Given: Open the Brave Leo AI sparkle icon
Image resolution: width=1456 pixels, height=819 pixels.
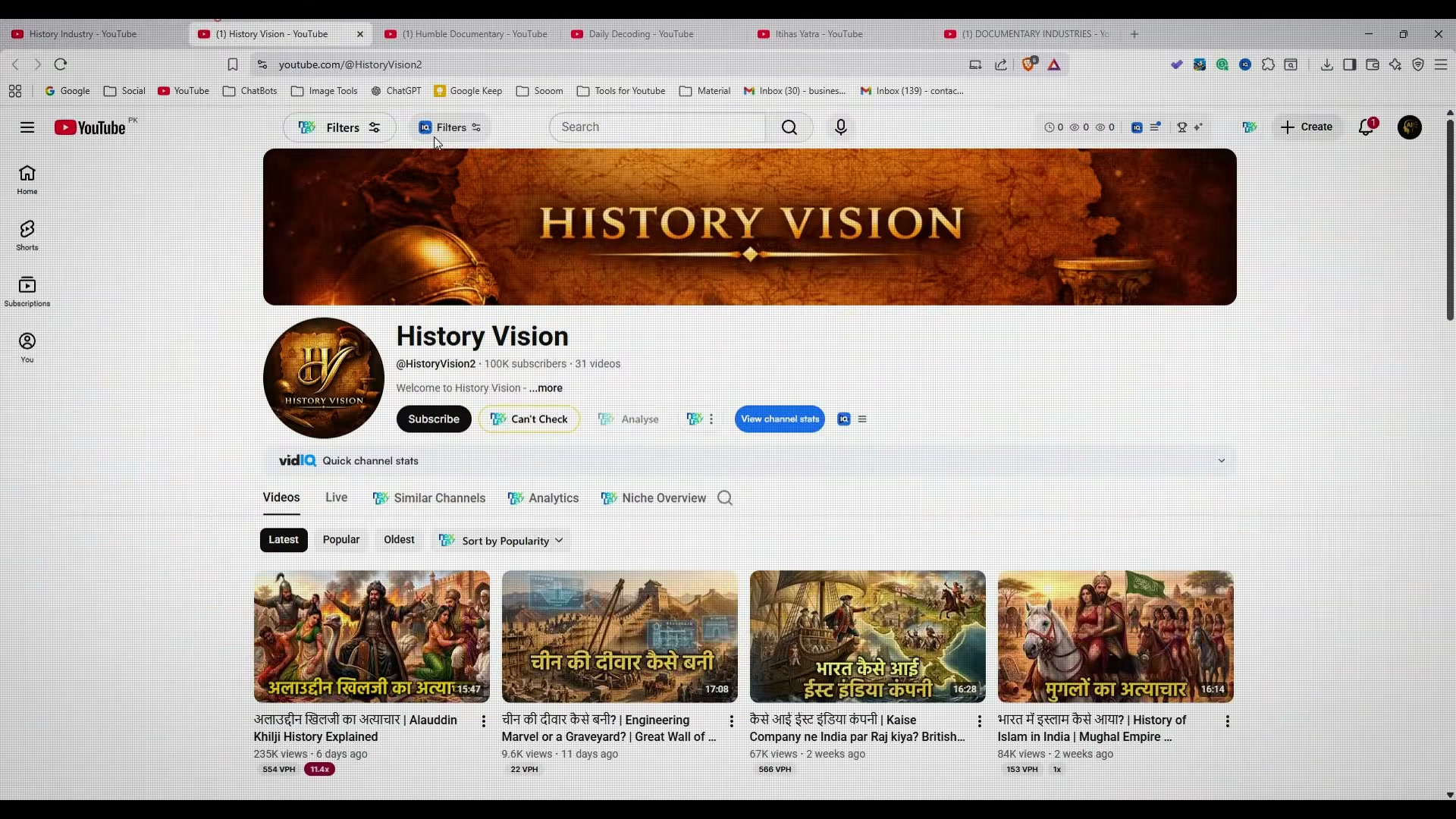Looking at the screenshot, I should (1395, 65).
